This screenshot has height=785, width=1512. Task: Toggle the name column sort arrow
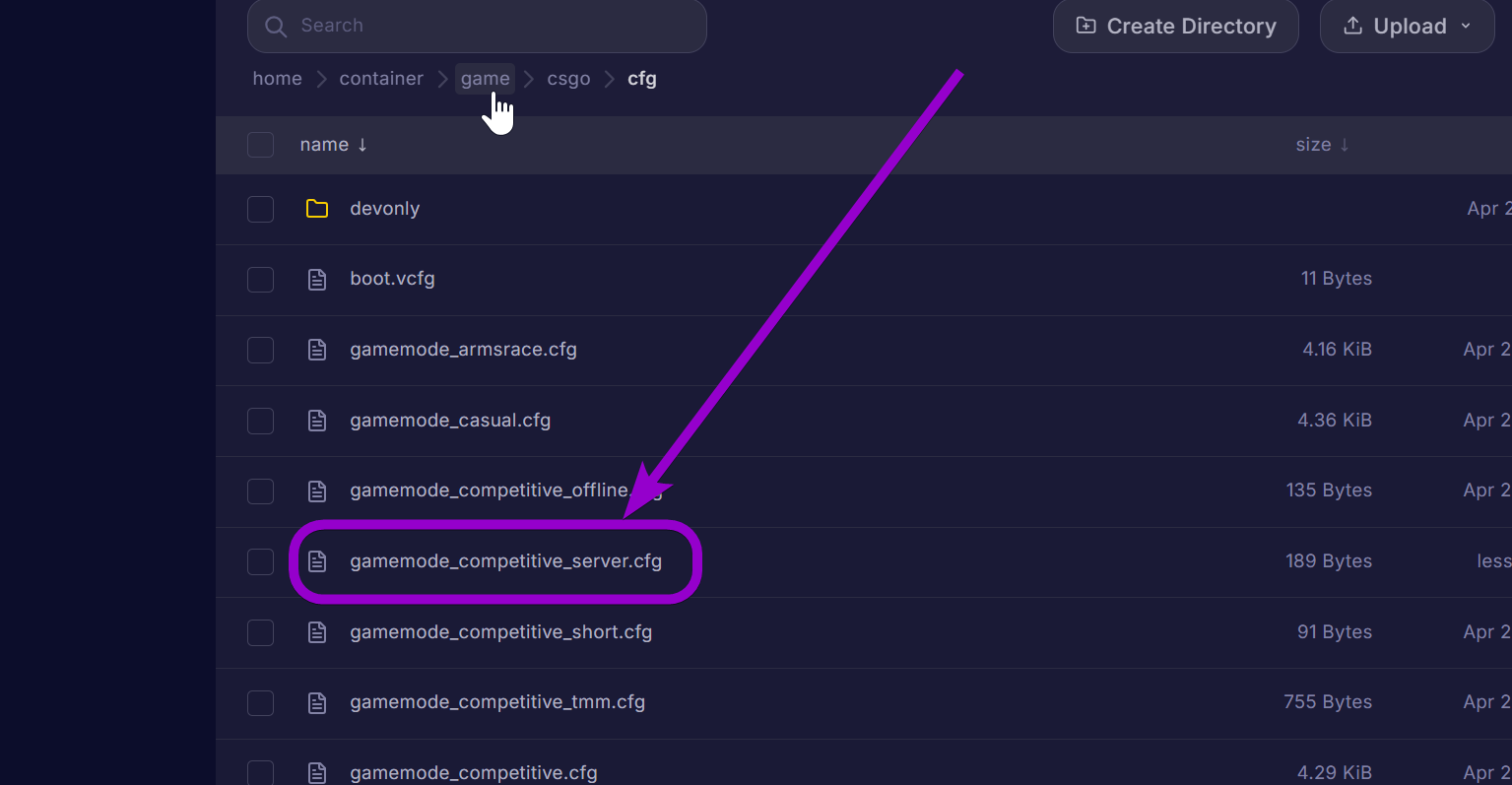[x=362, y=144]
